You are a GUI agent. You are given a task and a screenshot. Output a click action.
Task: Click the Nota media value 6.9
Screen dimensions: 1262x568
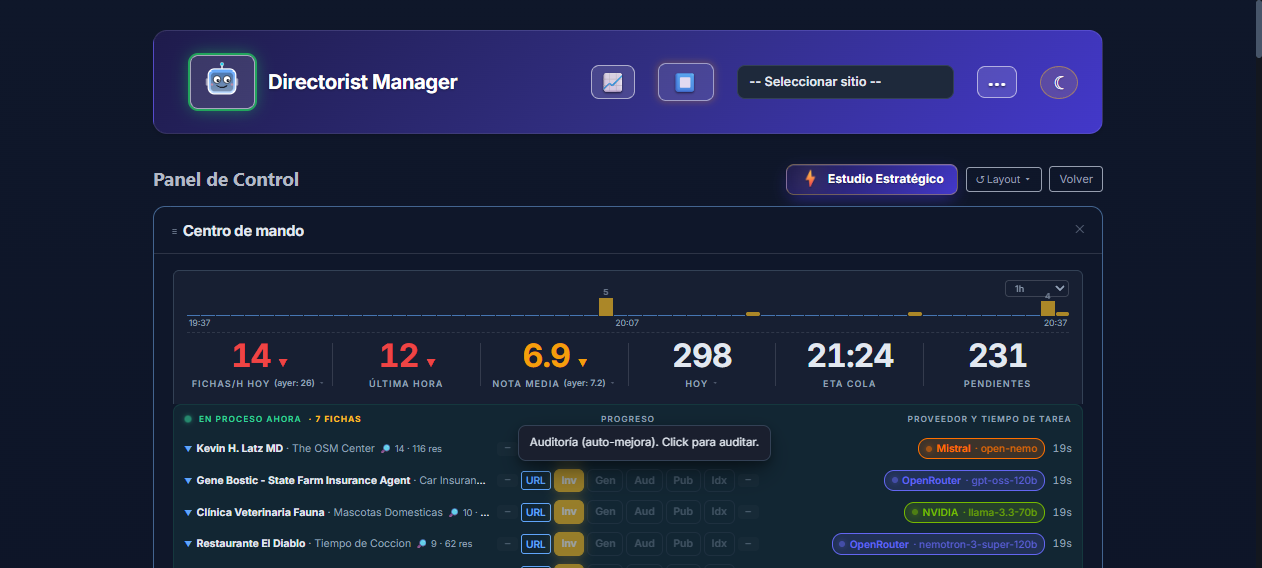(x=546, y=356)
